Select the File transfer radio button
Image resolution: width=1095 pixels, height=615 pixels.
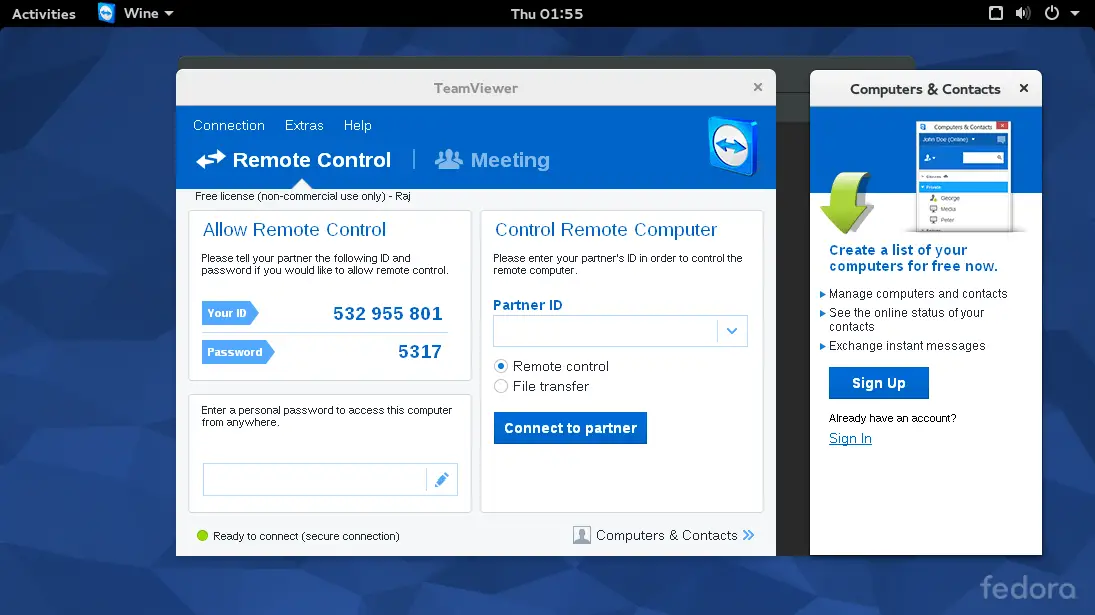(501, 386)
